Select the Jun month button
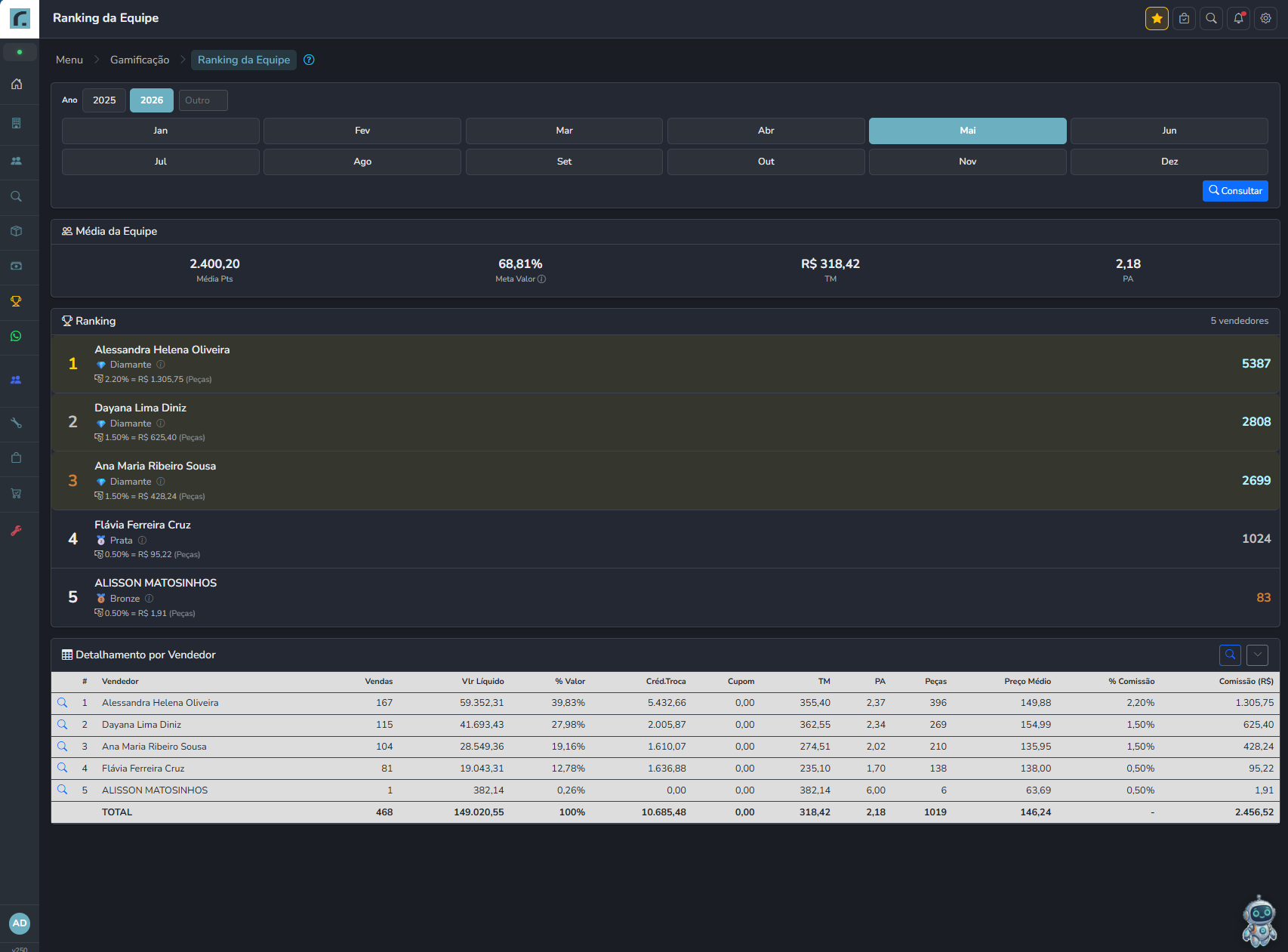 click(1169, 131)
